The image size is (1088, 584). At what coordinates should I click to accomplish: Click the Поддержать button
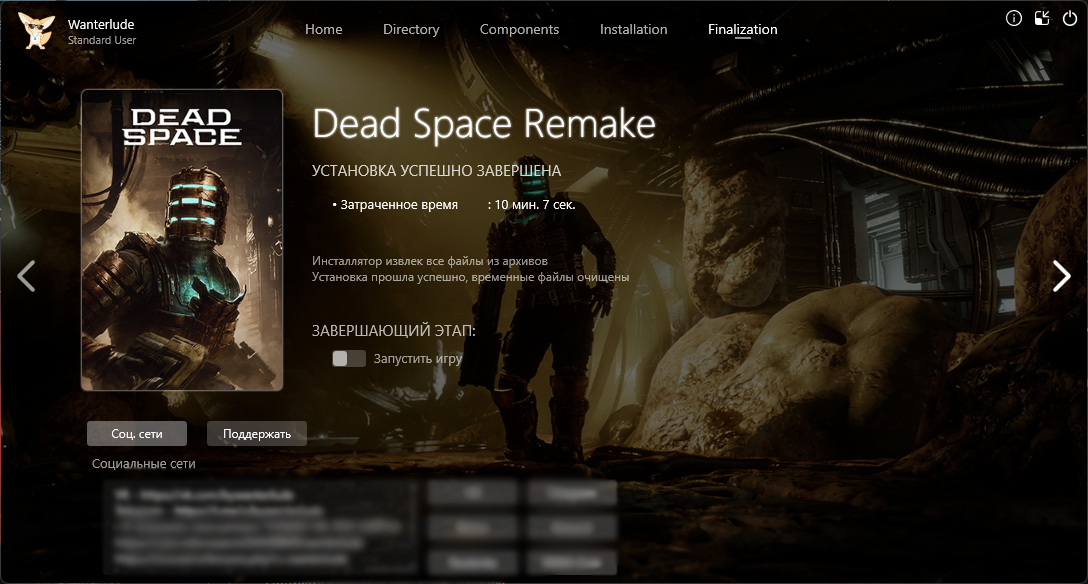point(256,433)
